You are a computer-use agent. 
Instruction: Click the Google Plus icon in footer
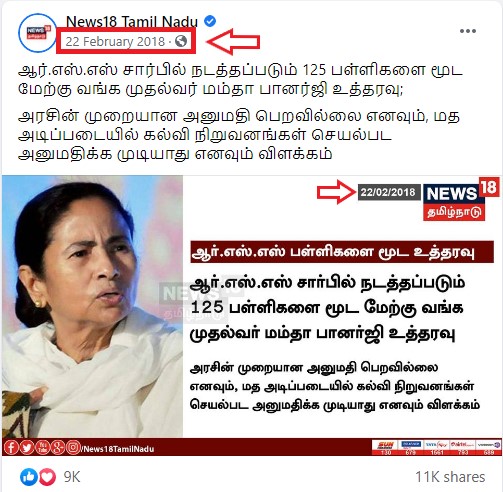[x=57, y=447]
